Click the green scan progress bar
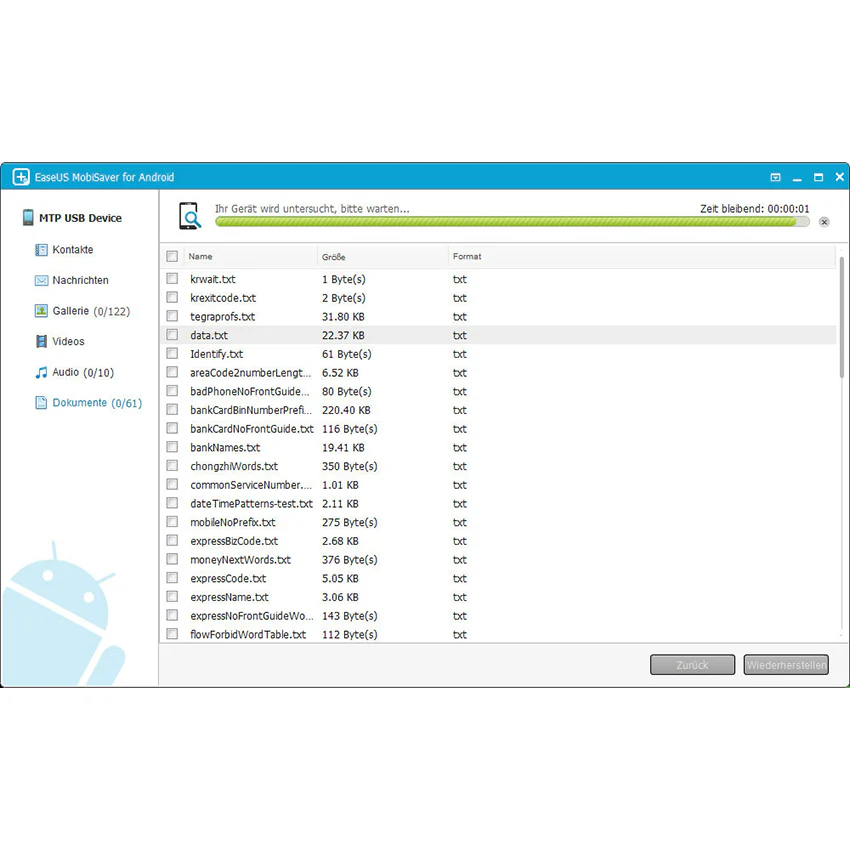The height and width of the screenshot is (850, 850). point(512,222)
